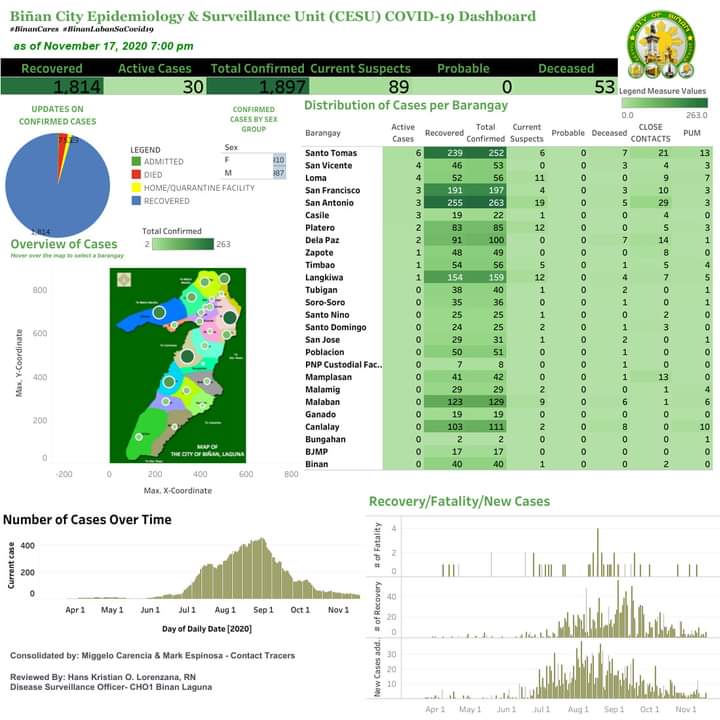Click the blue western region of the map
This screenshot has width=720, height=720.
coord(147,315)
